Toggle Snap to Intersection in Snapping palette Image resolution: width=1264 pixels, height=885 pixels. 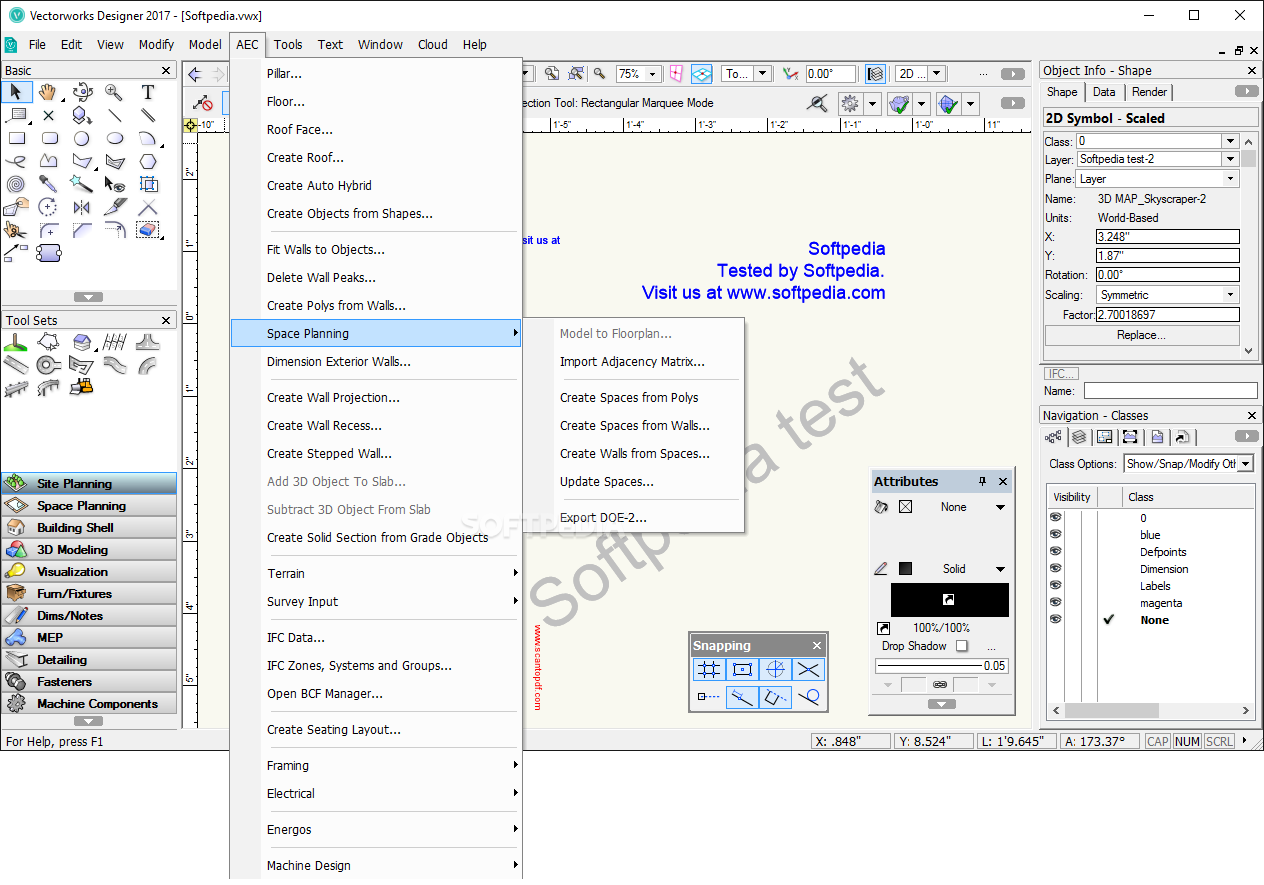(808, 670)
